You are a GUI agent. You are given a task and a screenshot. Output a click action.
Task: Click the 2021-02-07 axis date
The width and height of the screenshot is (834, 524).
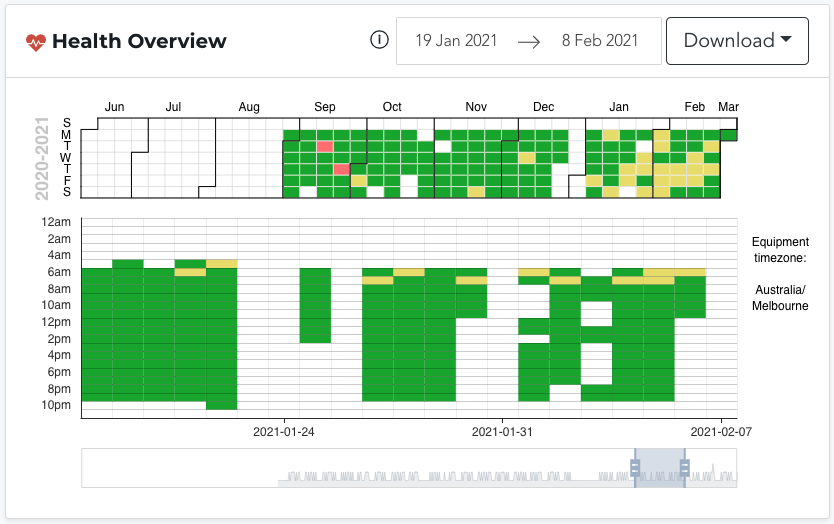[721, 432]
